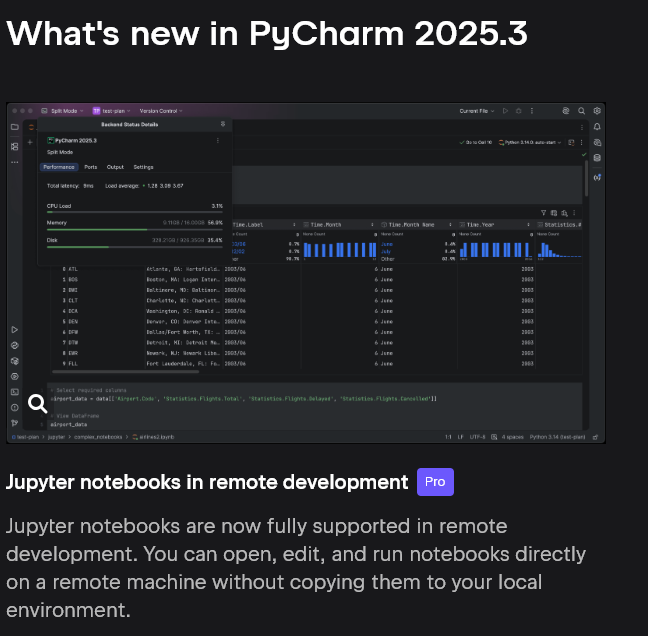Viewport: 648px width, 636px height.
Task: Click the 4 spaces indent status entry
Action: tap(512, 437)
